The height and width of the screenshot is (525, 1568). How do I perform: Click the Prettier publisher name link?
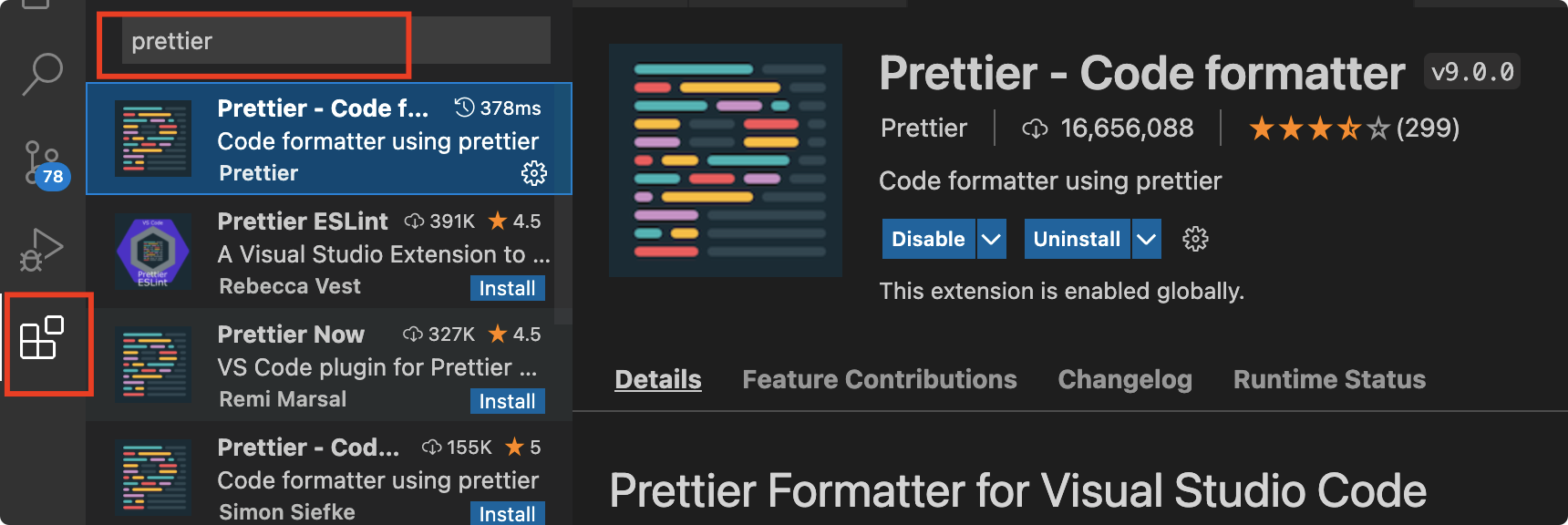click(923, 128)
